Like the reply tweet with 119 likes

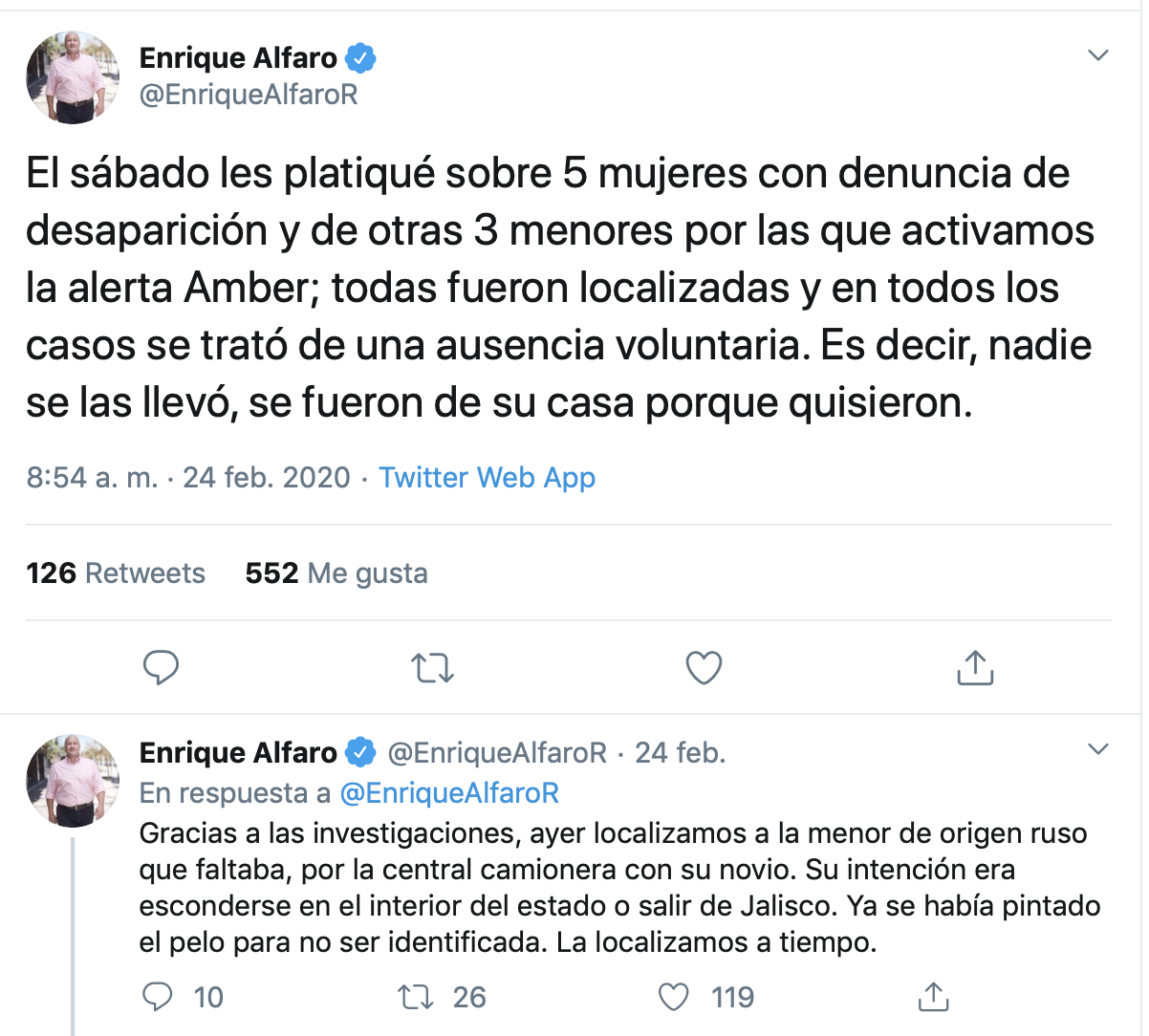pos(674,997)
